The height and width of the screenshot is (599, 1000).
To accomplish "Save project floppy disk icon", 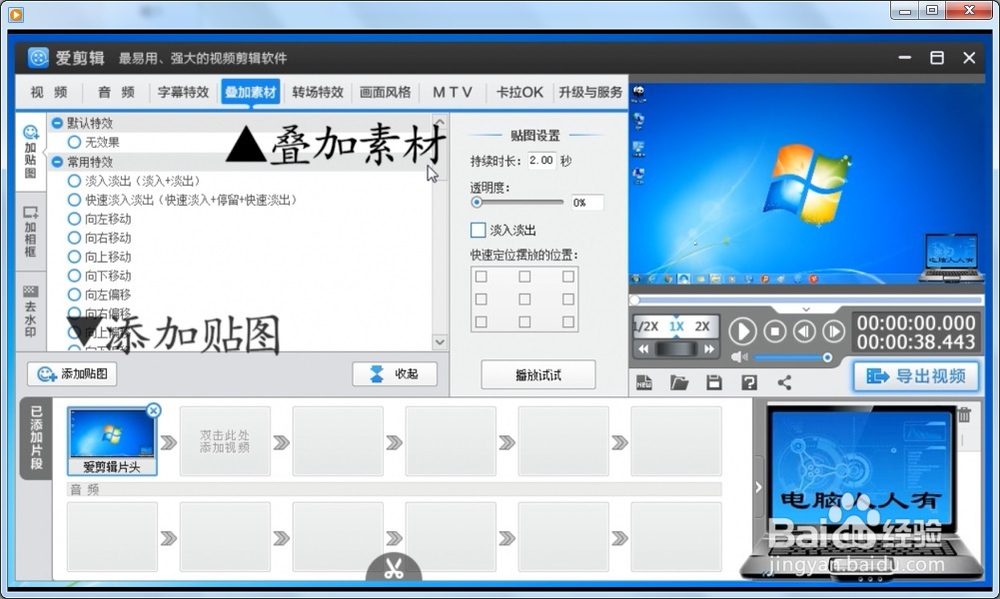I will coord(714,383).
